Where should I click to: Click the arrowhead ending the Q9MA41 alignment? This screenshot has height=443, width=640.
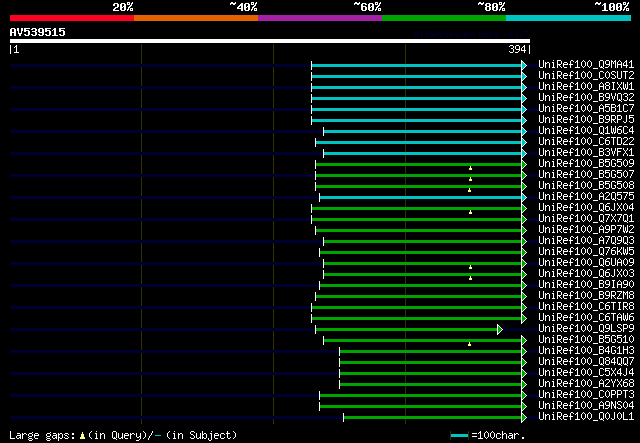tap(524, 65)
